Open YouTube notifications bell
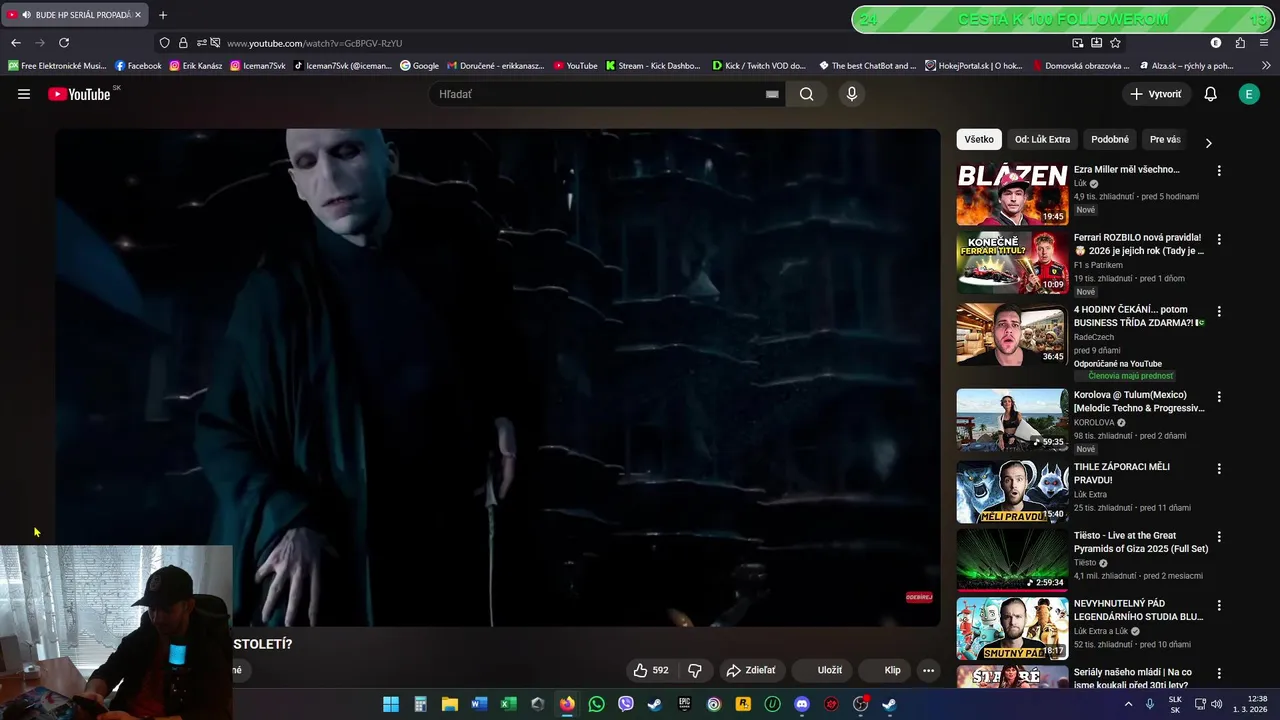This screenshot has height=720, width=1280. coord(1210,94)
